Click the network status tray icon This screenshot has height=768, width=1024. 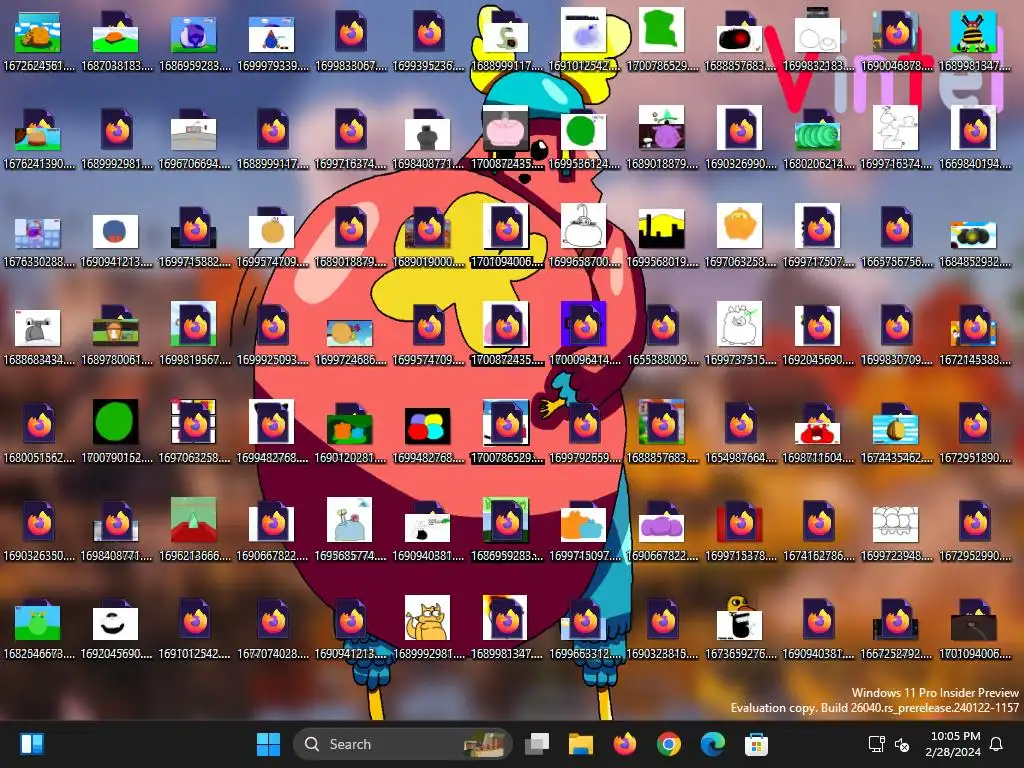(876, 744)
